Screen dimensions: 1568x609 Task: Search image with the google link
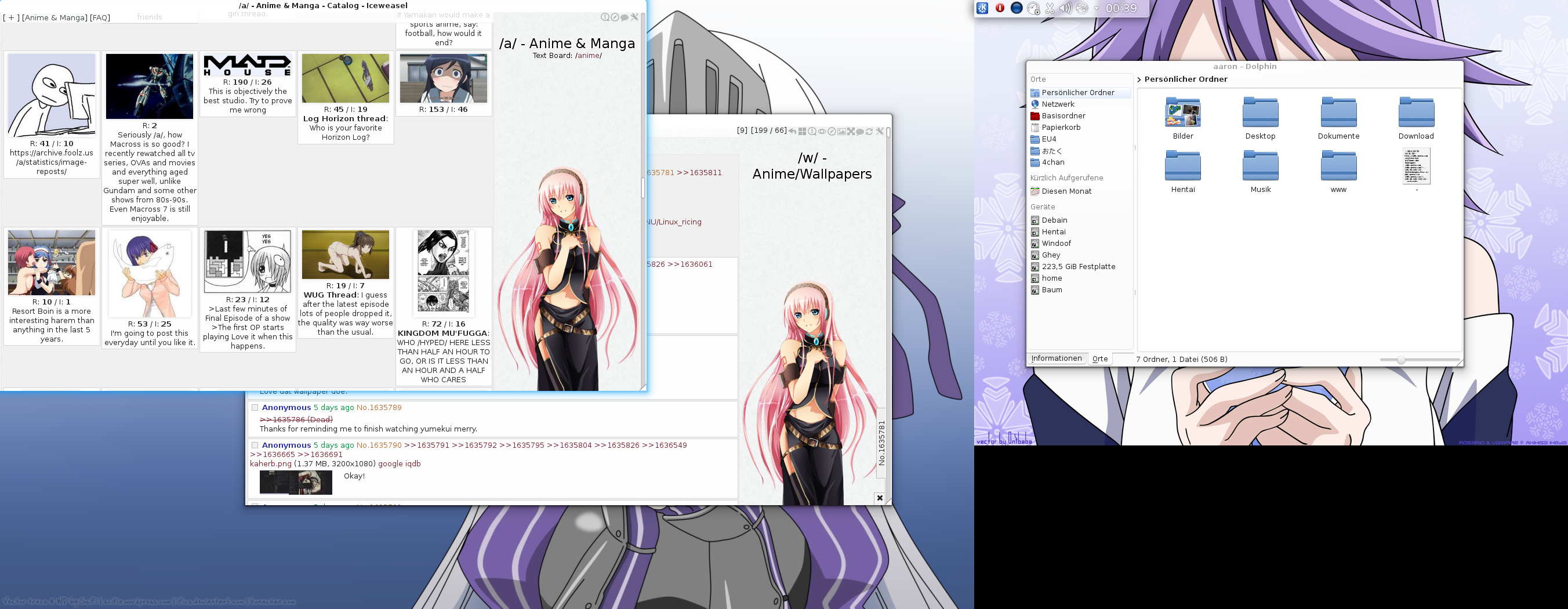pos(390,463)
